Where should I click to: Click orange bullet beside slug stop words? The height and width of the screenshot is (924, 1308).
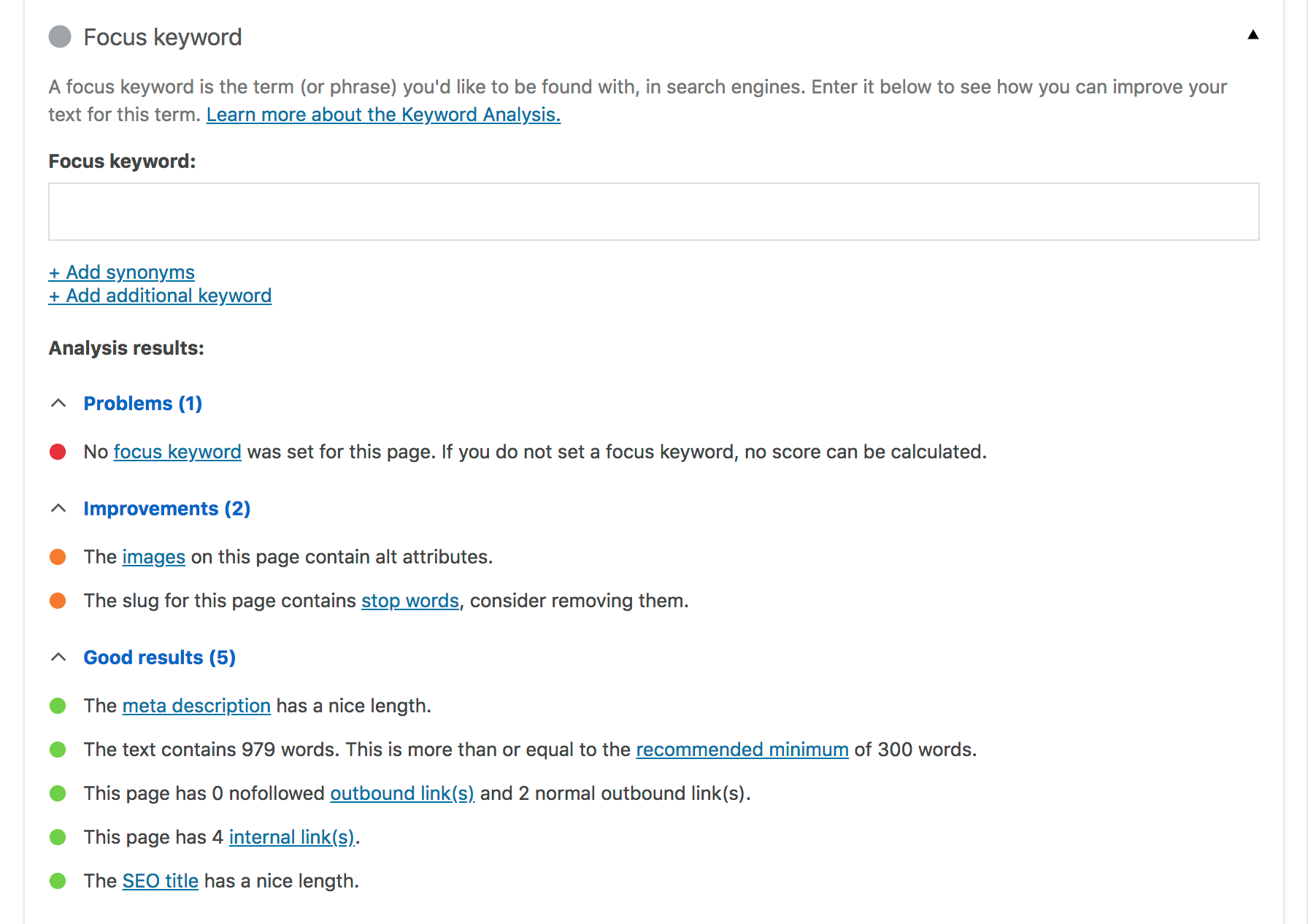pyautogui.click(x=58, y=601)
